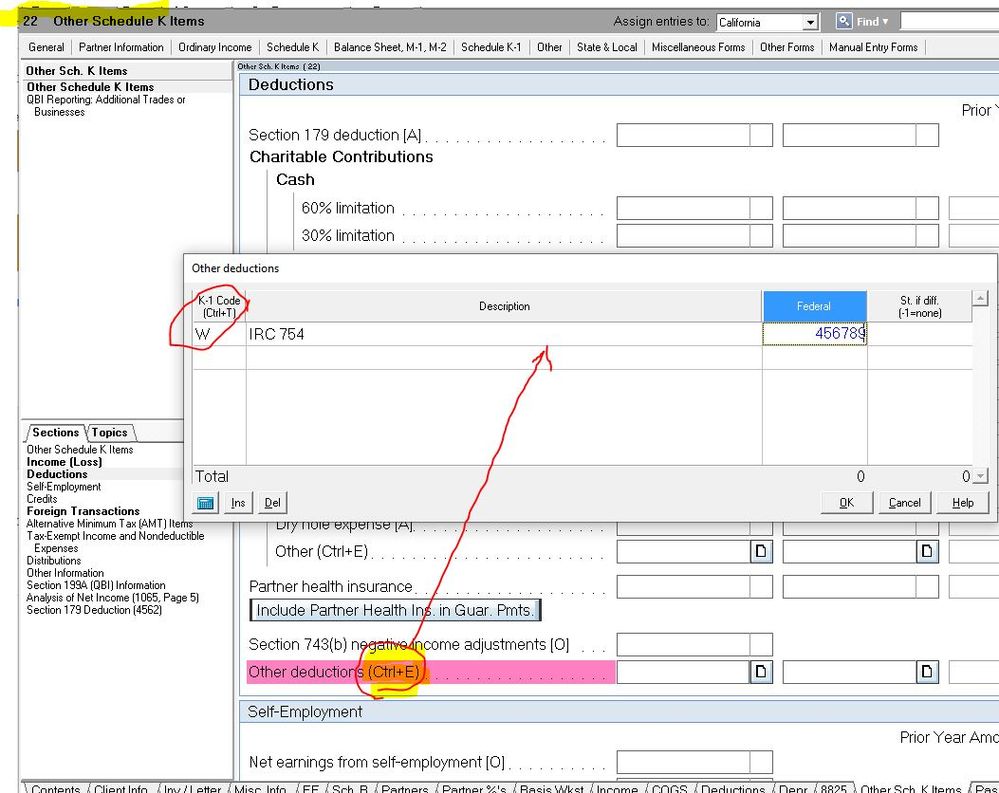
Task: Open detail icon beside Other (Ctrl+E) field
Action: (x=761, y=551)
